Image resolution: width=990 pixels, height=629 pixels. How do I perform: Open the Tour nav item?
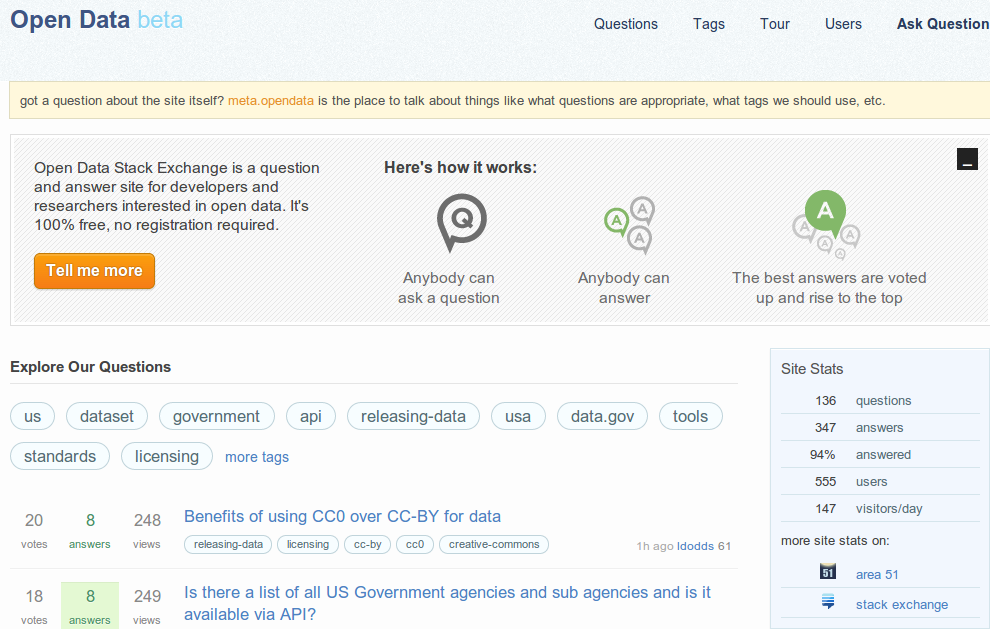[x=775, y=24]
